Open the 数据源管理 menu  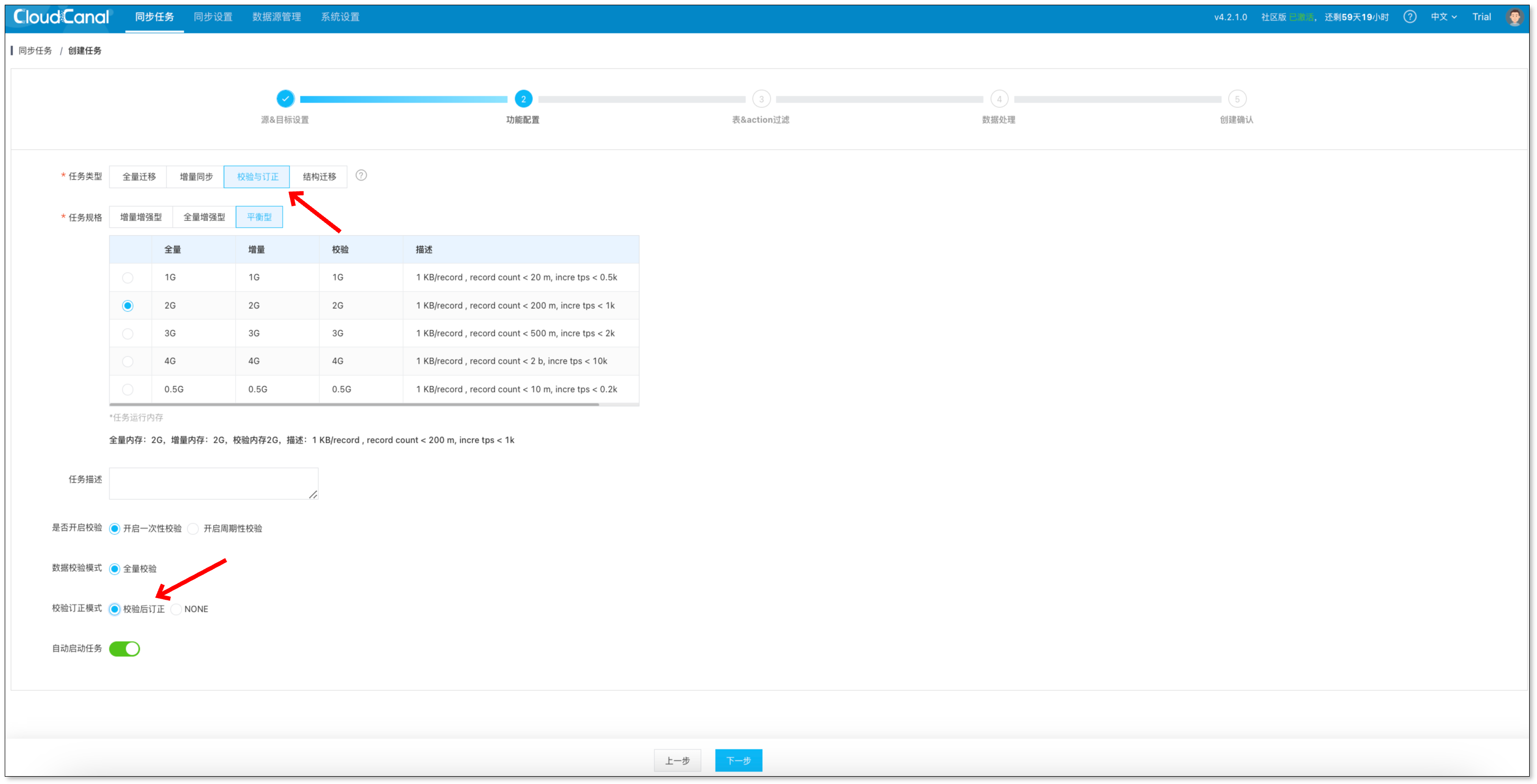(276, 17)
